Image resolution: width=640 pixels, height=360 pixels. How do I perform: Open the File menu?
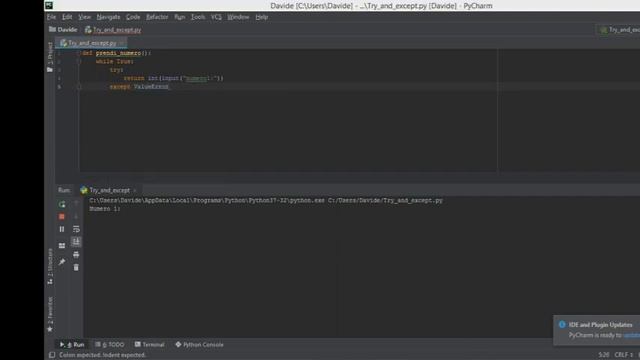pyautogui.click(x=51, y=17)
